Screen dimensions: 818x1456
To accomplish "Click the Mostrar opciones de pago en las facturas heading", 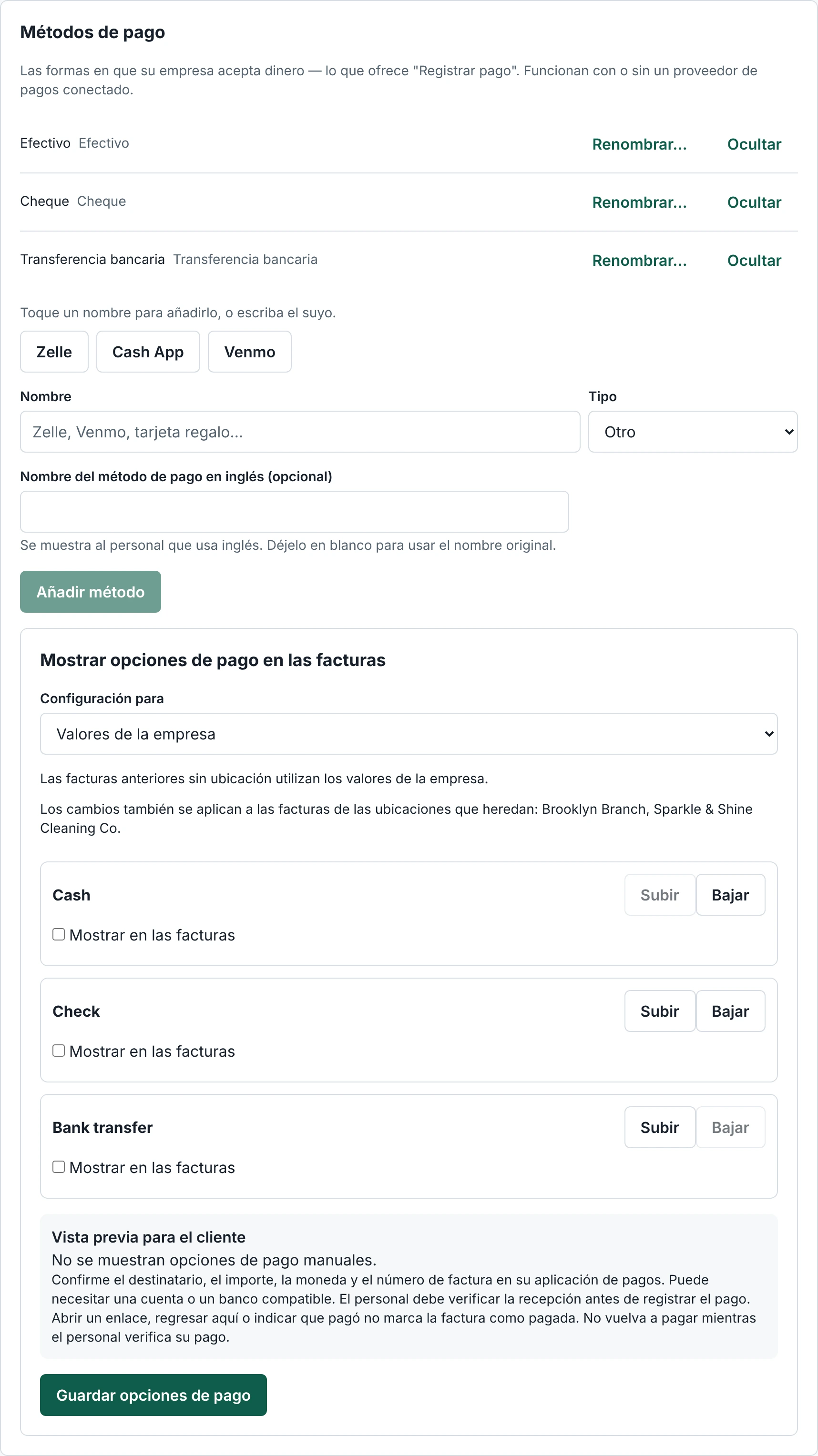I will [213, 660].
